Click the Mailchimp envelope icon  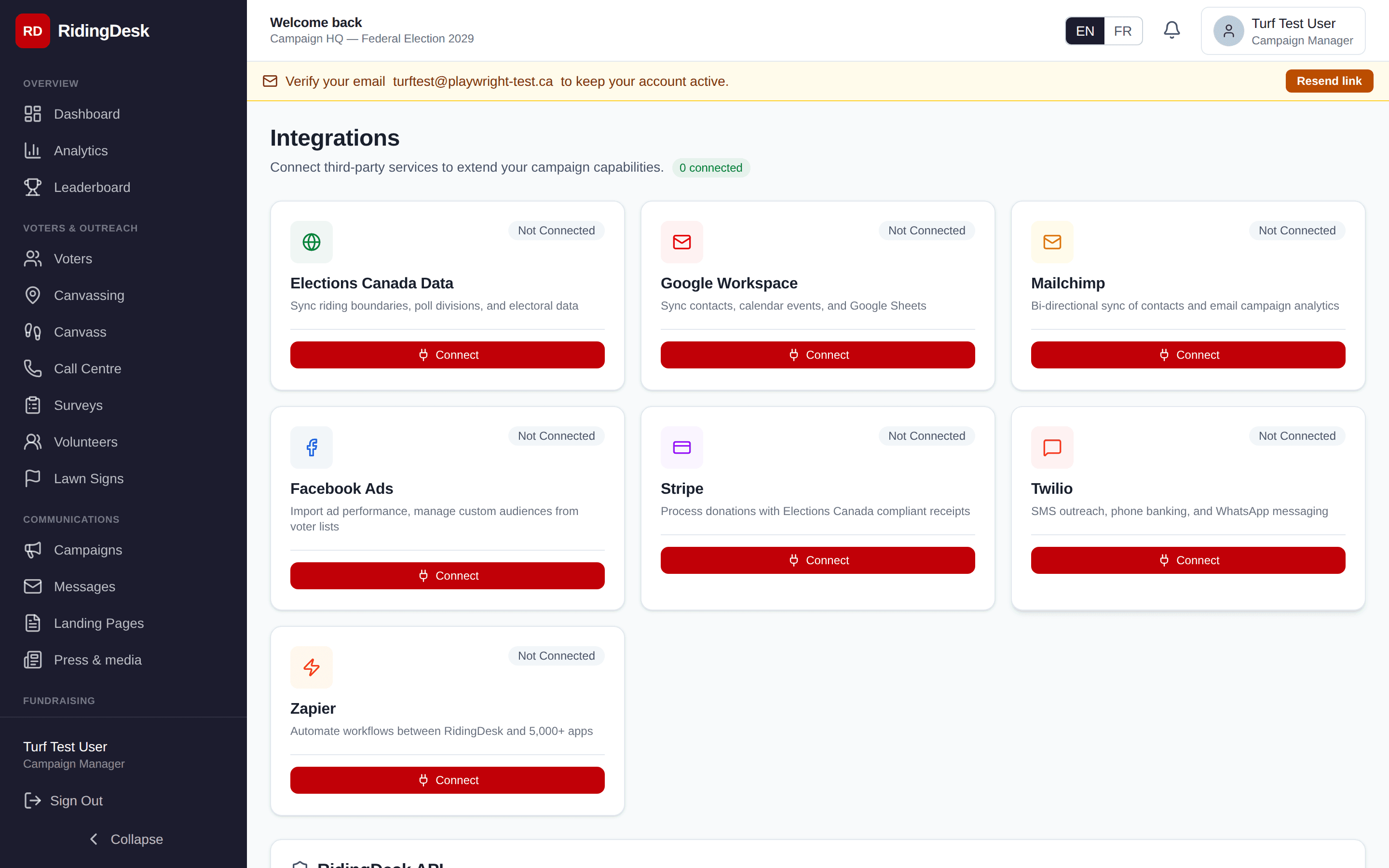[1052, 242]
